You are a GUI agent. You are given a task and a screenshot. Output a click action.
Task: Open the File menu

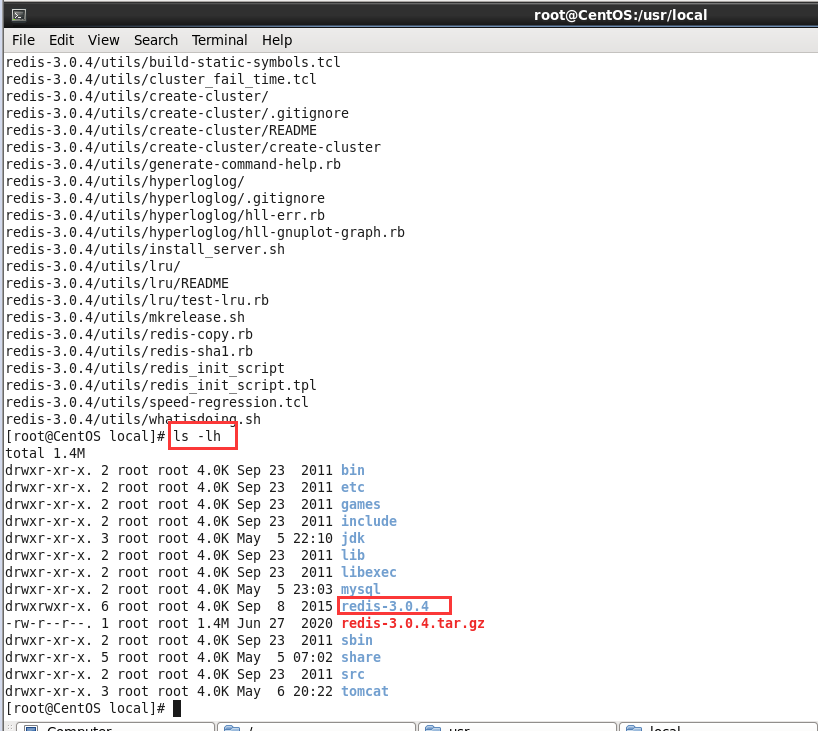pyautogui.click(x=23, y=40)
